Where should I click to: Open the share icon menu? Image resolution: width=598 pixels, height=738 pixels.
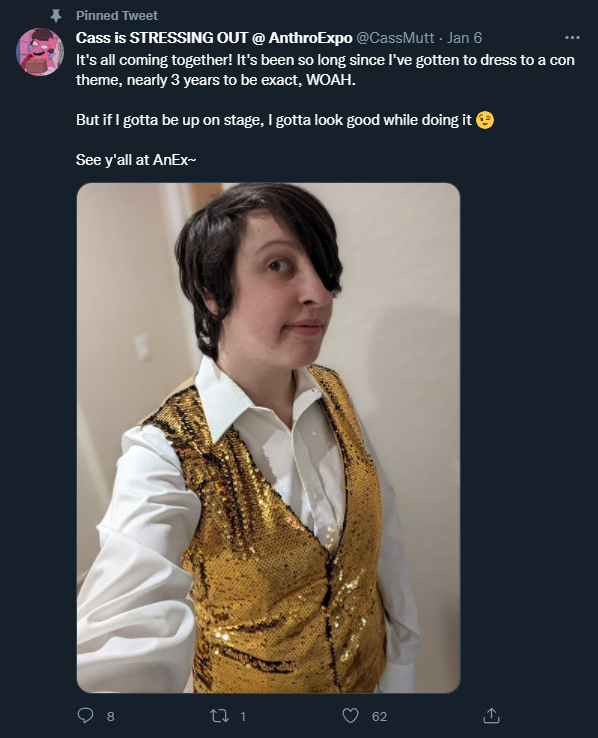click(x=491, y=716)
